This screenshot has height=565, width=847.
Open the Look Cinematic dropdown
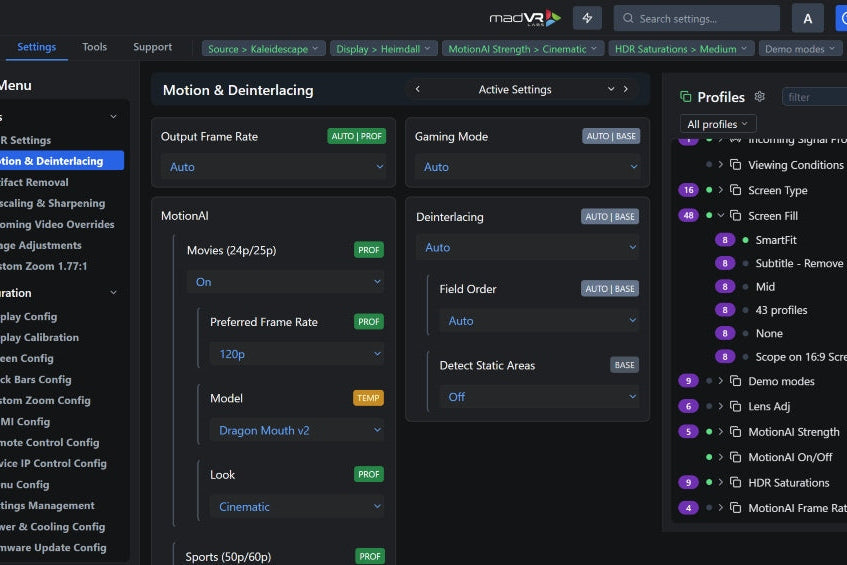tap(296, 507)
